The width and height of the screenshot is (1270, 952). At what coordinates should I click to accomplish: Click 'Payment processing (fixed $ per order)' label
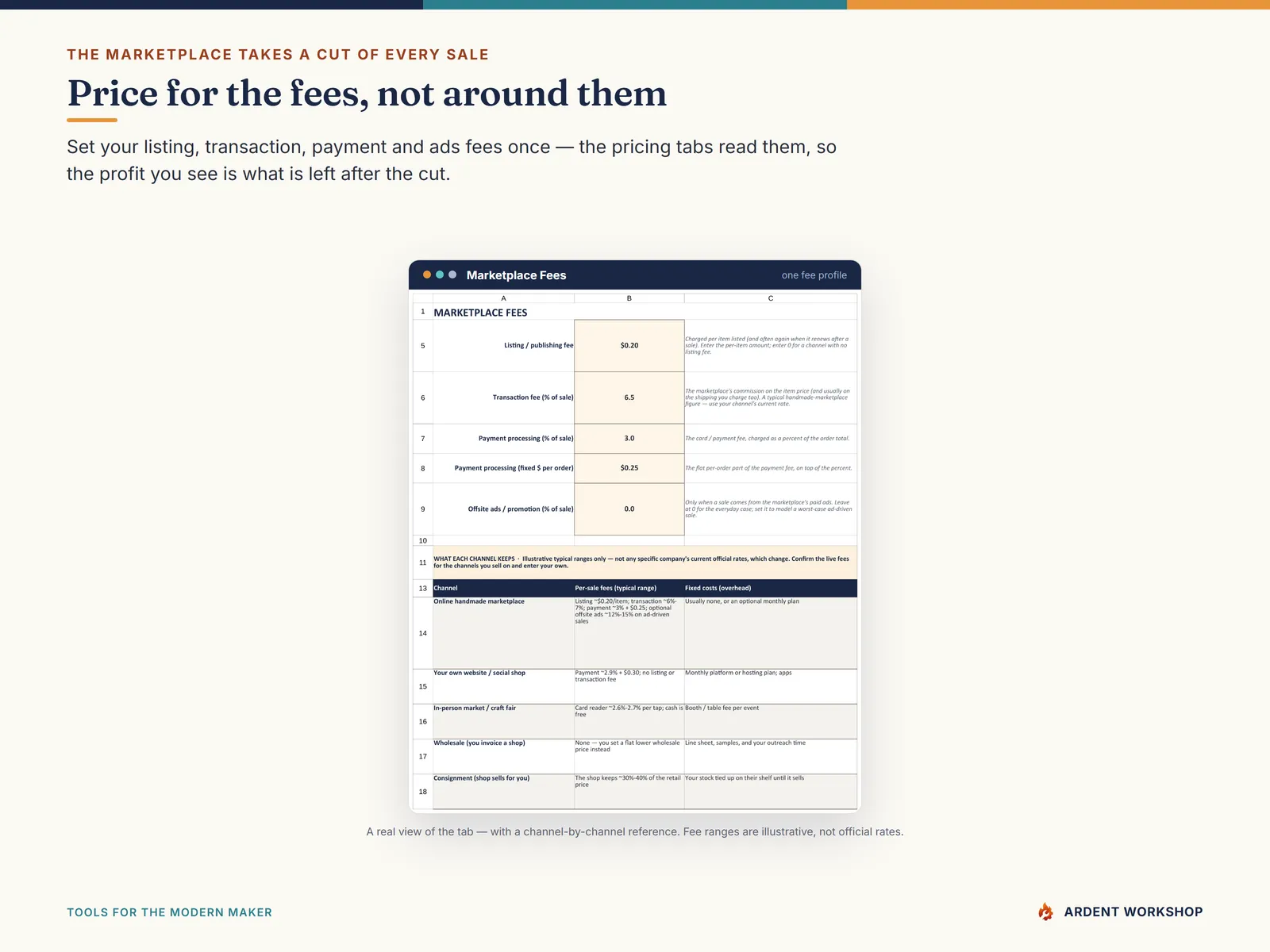(514, 468)
